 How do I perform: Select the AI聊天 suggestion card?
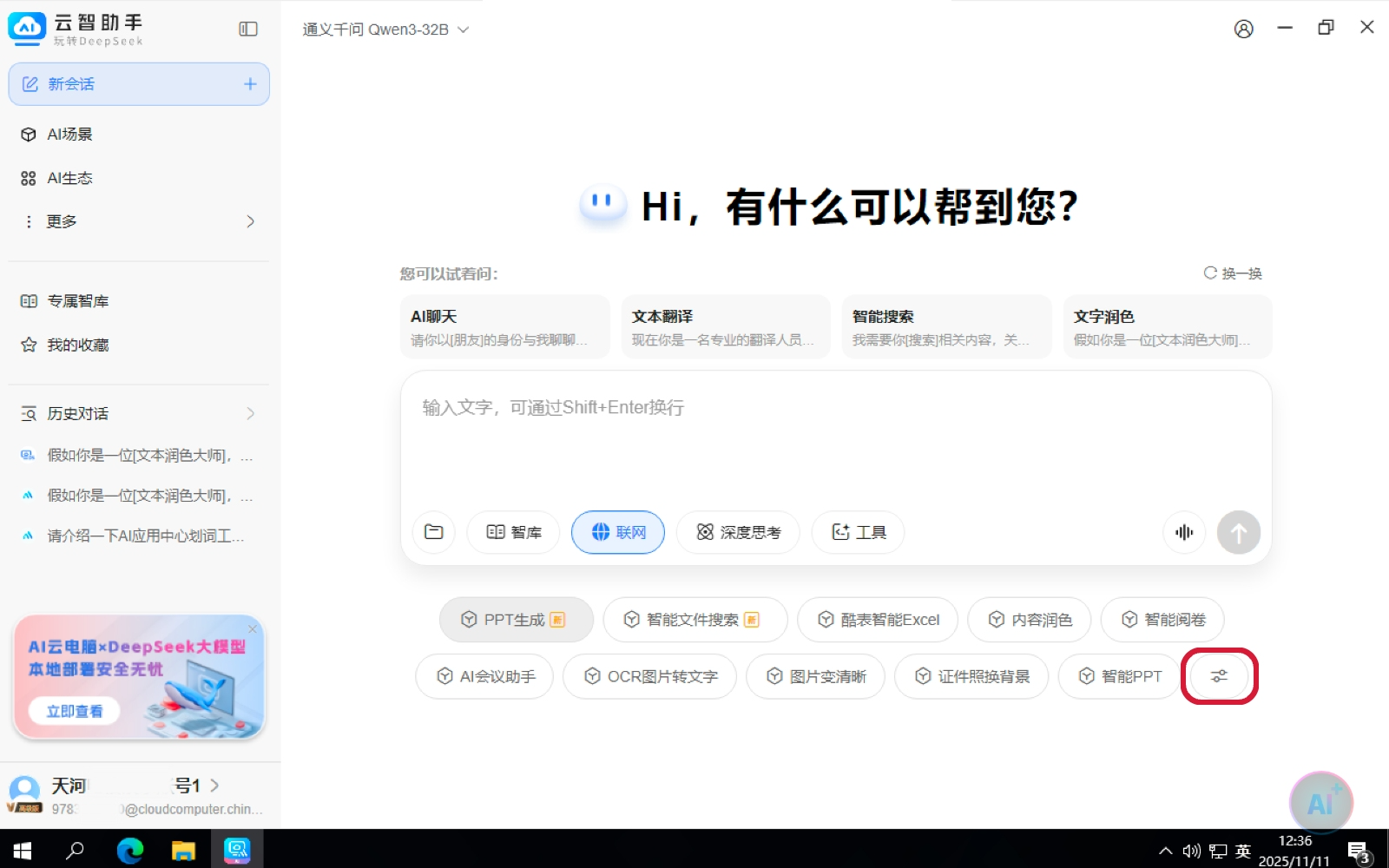pos(505,326)
